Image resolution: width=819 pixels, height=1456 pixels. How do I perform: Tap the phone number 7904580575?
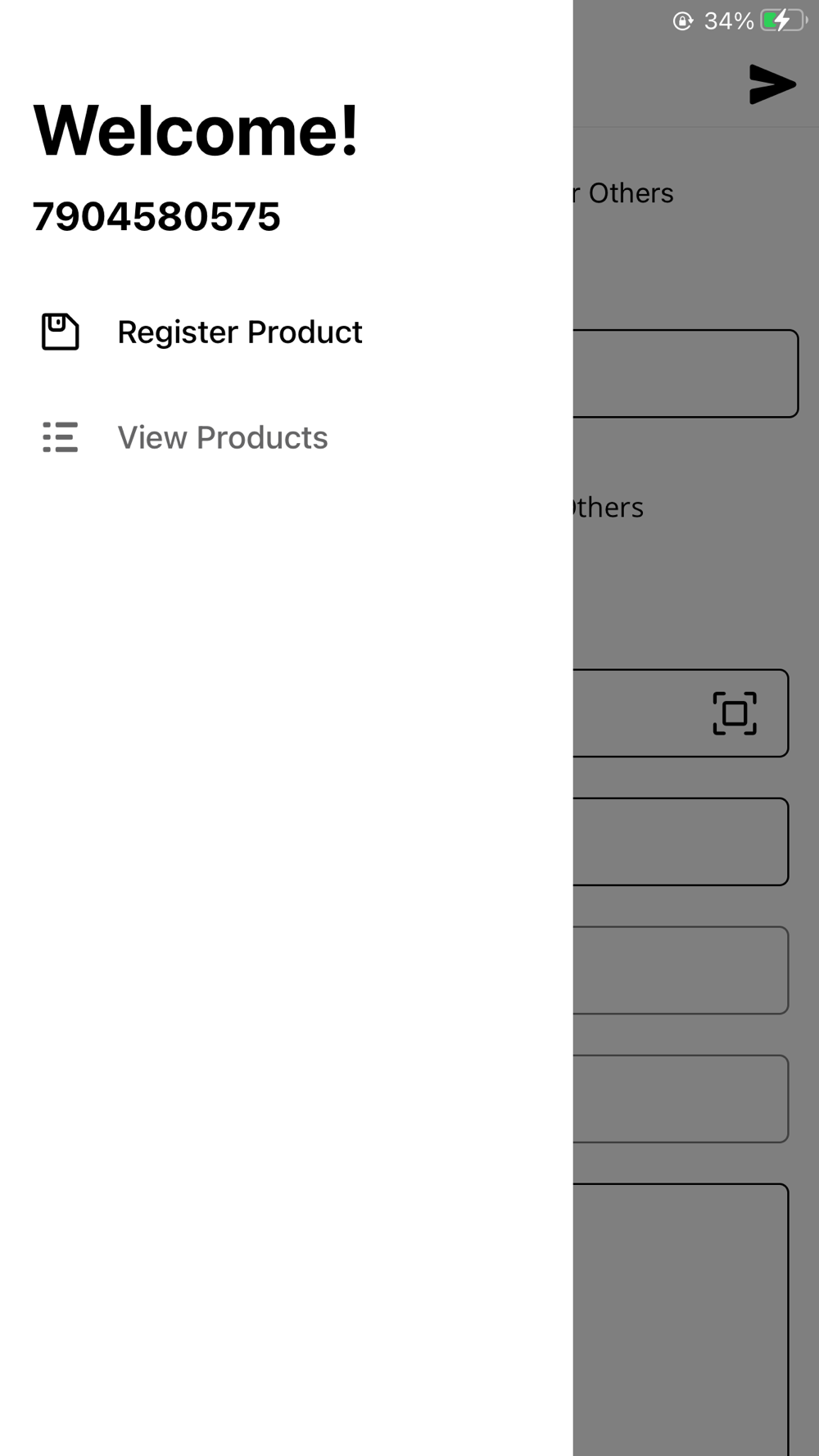click(x=156, y=217)
